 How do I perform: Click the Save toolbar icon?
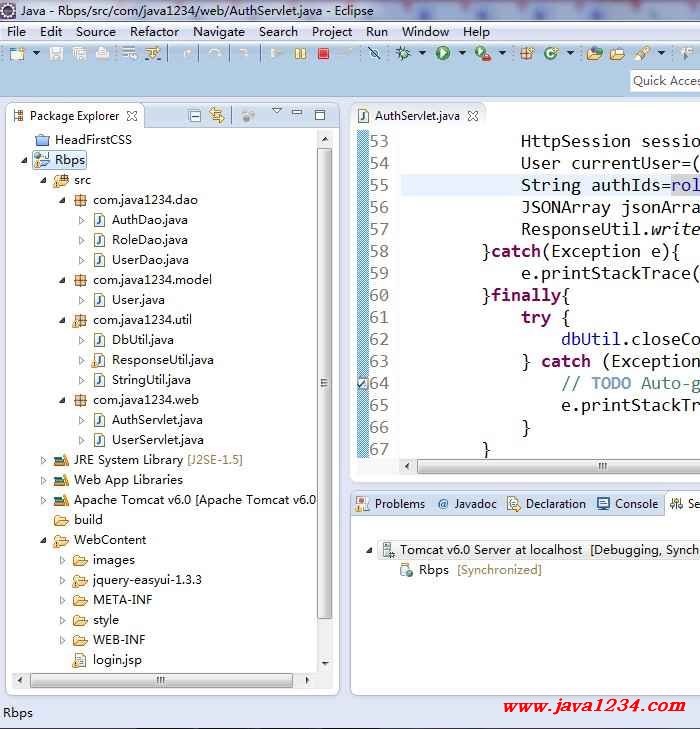click(56, 54)
